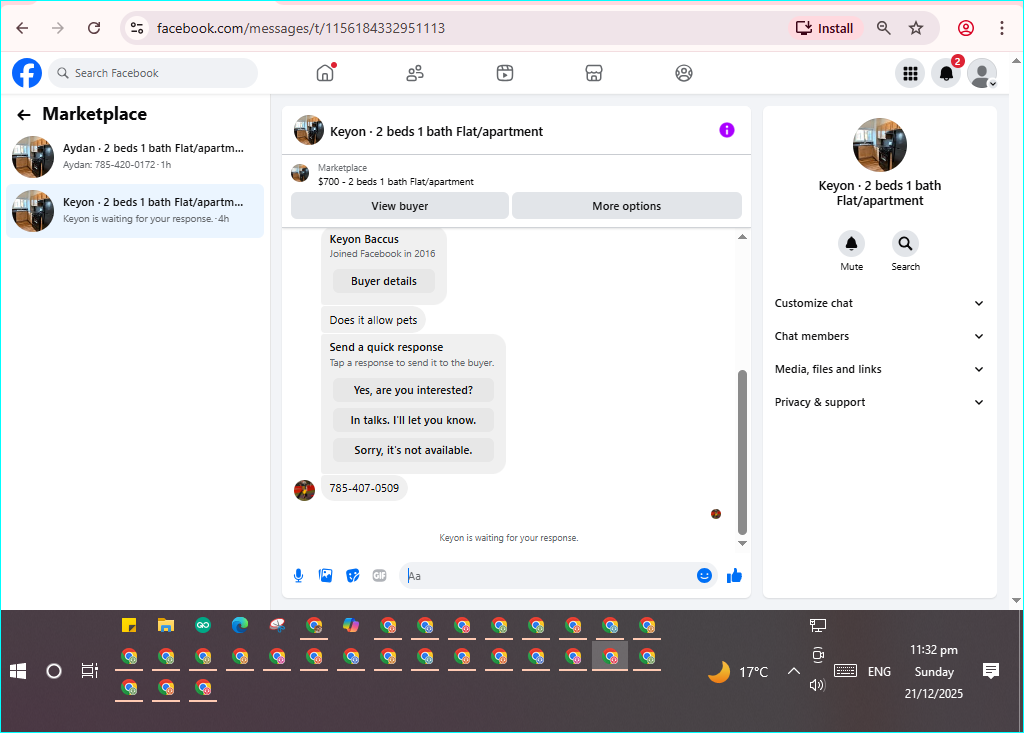This screenshot has width=1024, height=733.
Task: Click $700 - 2 beds 1 bath Flat/apartment text
Action: pos(396,182)
